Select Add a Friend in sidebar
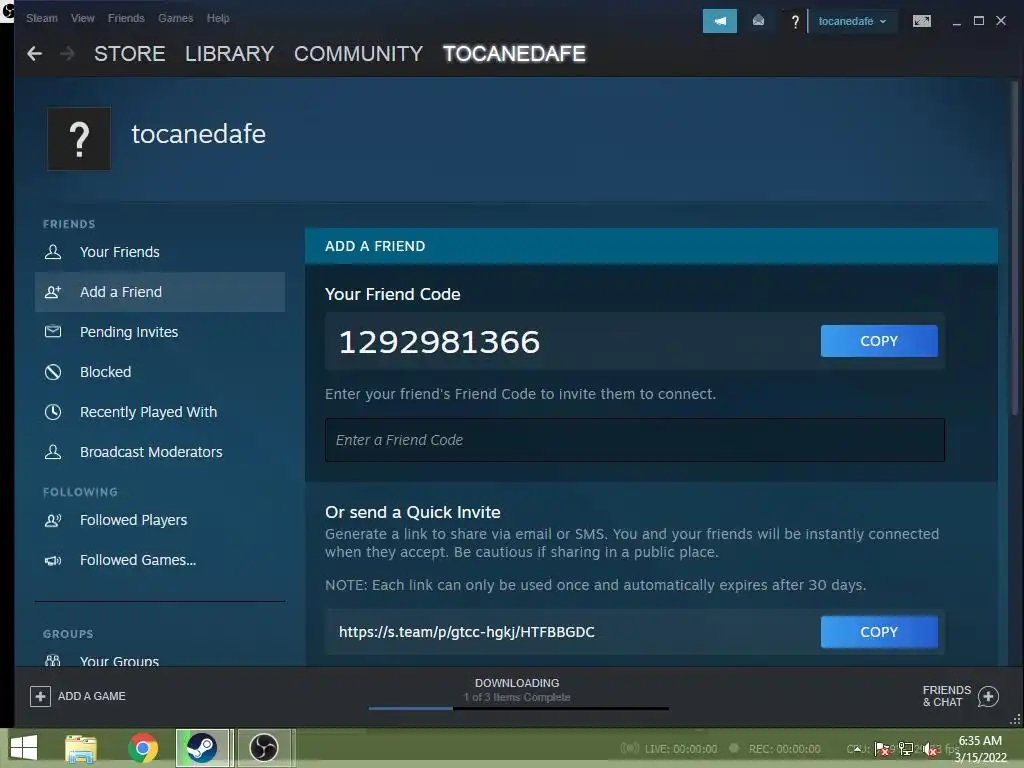This screenshot has width=1024, height=768. 159,292
